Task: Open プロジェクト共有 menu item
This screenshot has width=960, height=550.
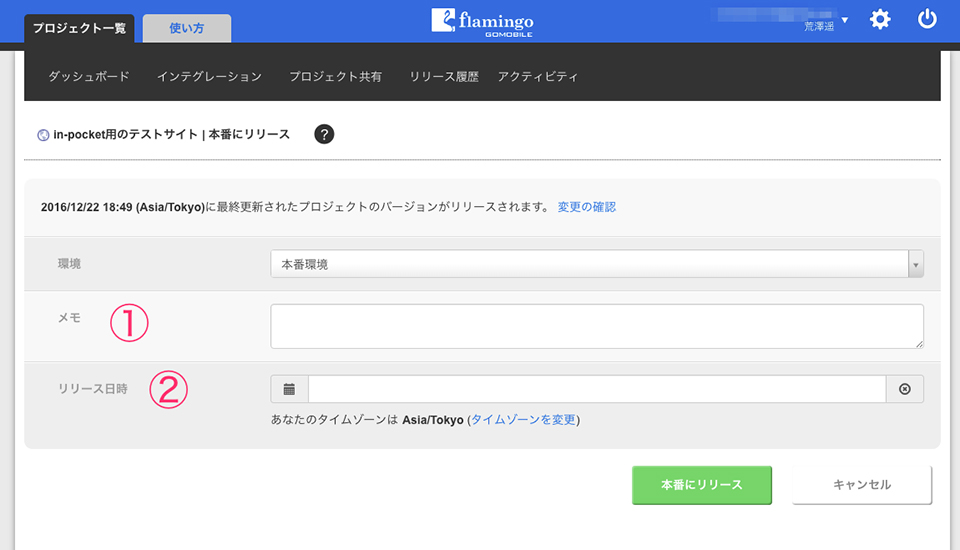Action: coord(336,77)
